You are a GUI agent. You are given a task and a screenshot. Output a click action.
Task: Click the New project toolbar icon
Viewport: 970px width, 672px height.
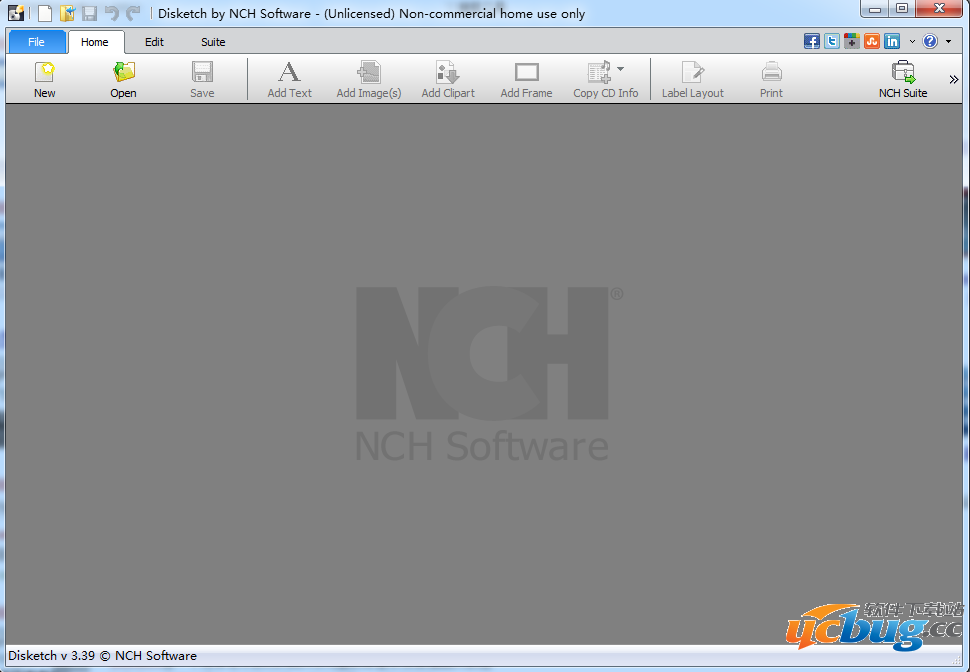pos(45,79)
